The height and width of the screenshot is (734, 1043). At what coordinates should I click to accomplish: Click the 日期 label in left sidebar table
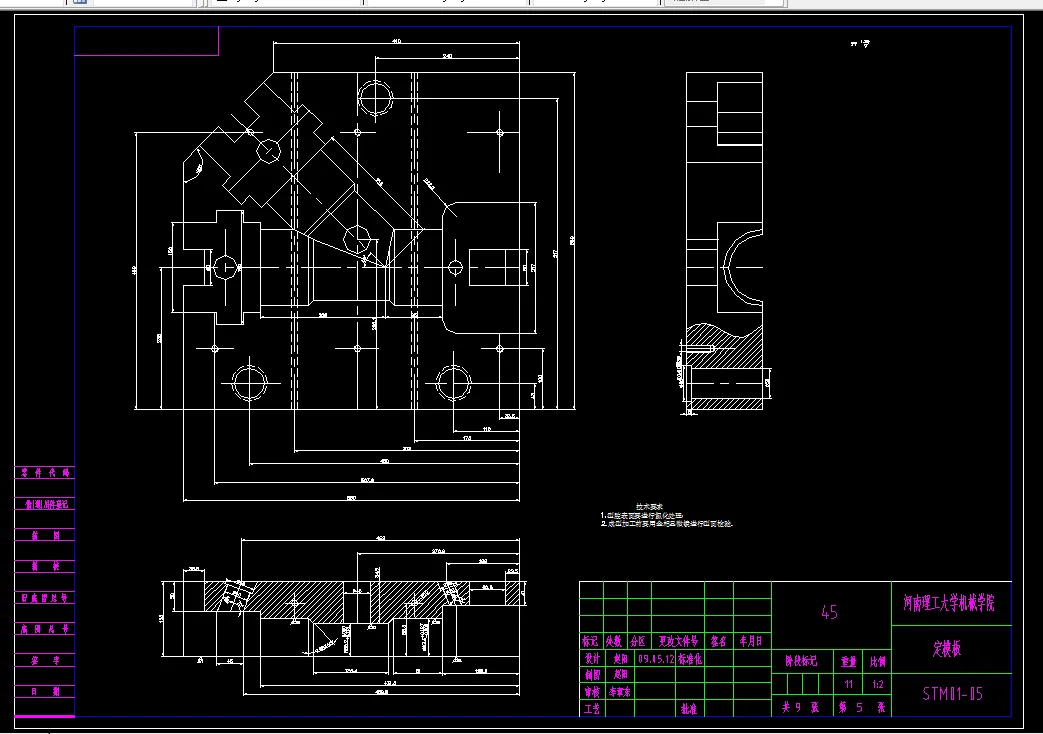(x=45, y=691)
